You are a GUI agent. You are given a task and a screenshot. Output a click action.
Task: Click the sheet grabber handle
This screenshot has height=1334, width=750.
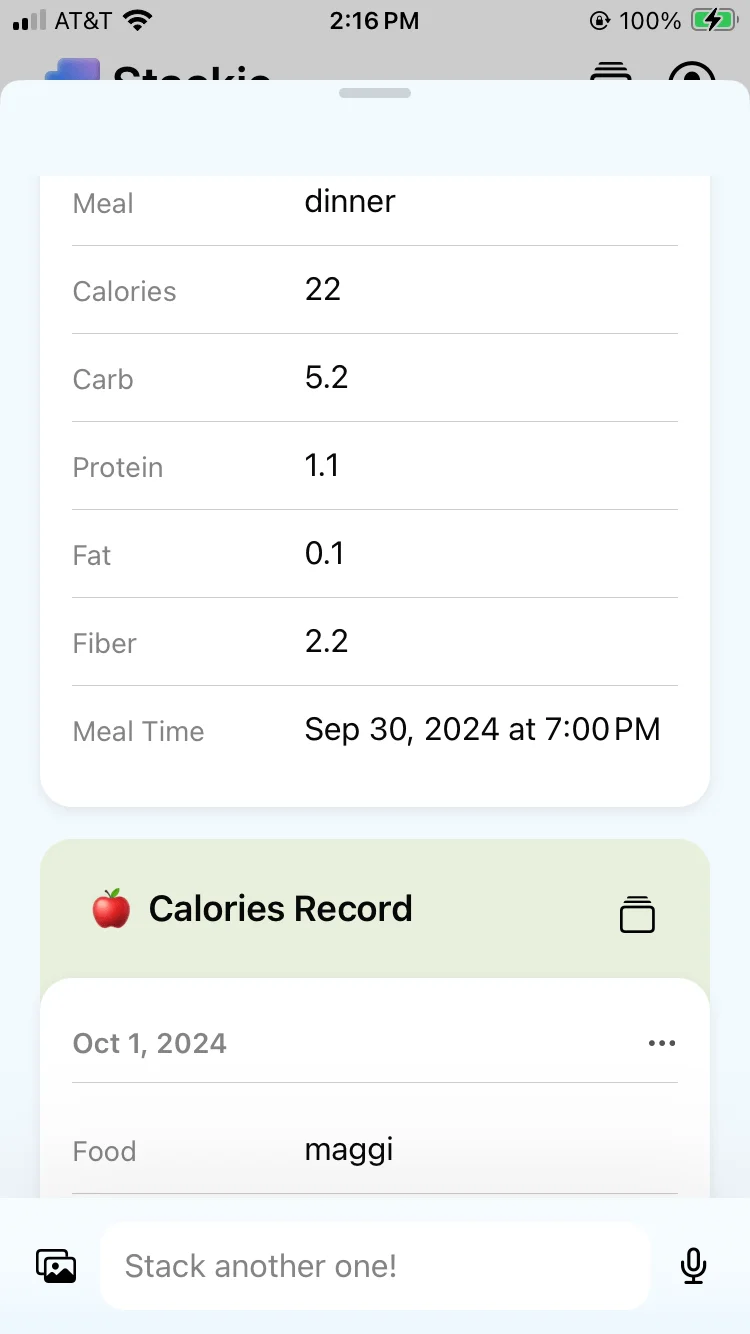(375, 93)
